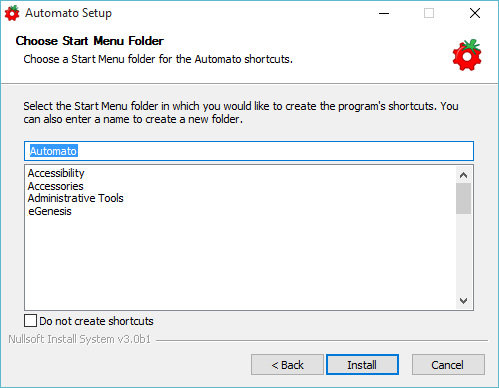499x388 pixels.
Task: Go back with the Back button
Action: tap(287, 365)
